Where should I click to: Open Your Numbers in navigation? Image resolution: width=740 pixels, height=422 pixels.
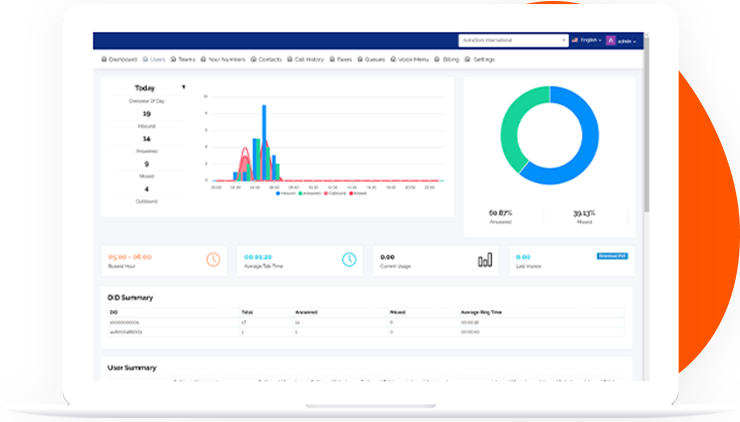point(223,59)
